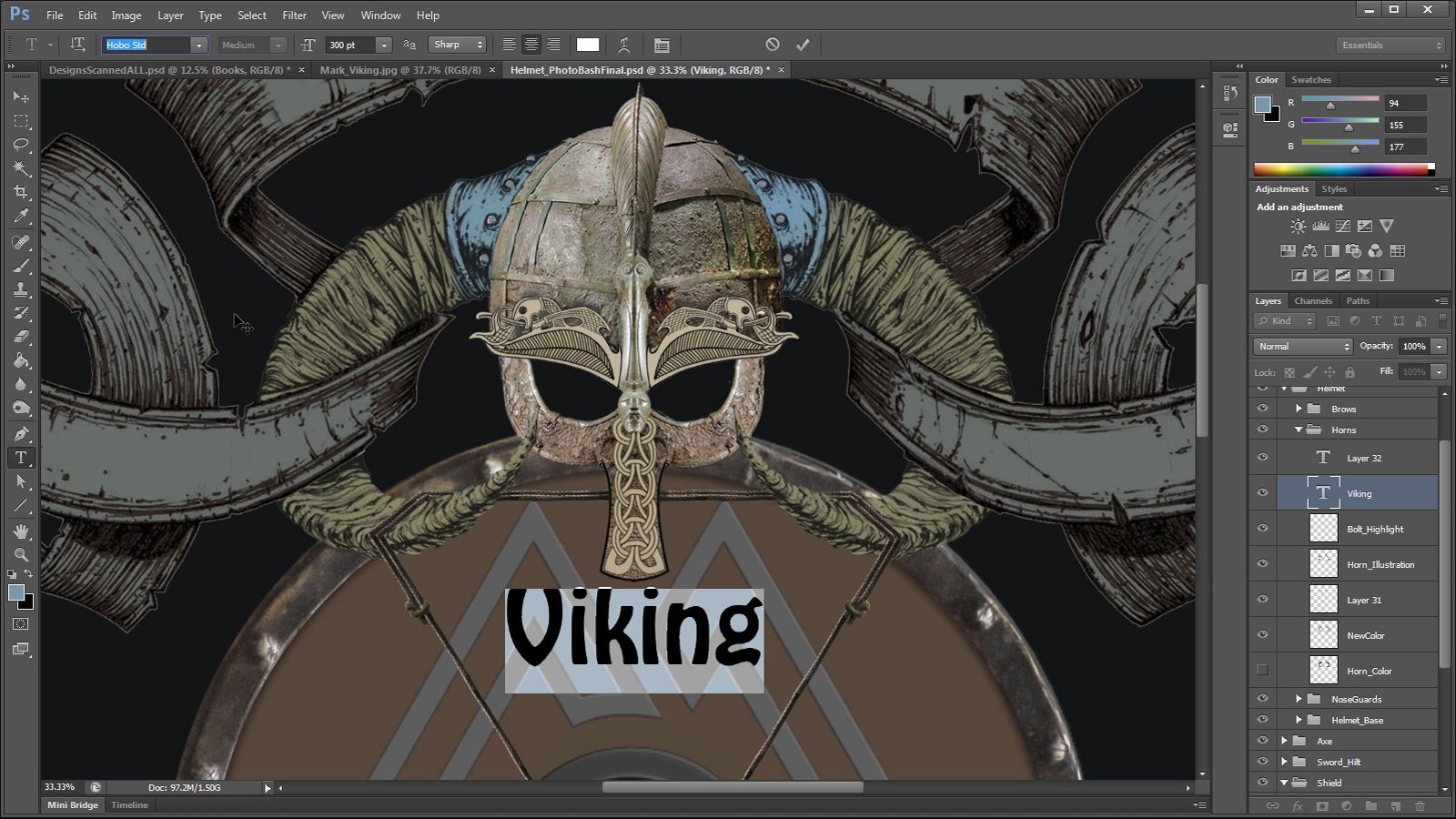
Task: Select the Crop tool
Action: [x=21, y=192]
